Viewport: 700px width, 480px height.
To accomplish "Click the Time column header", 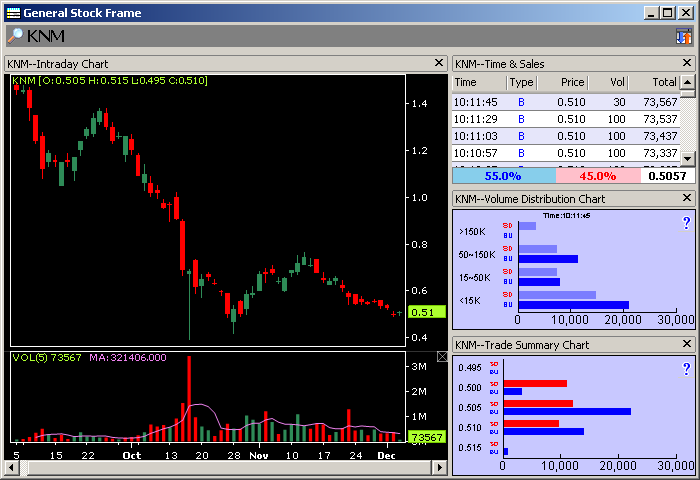I will [x=479, y=83].
